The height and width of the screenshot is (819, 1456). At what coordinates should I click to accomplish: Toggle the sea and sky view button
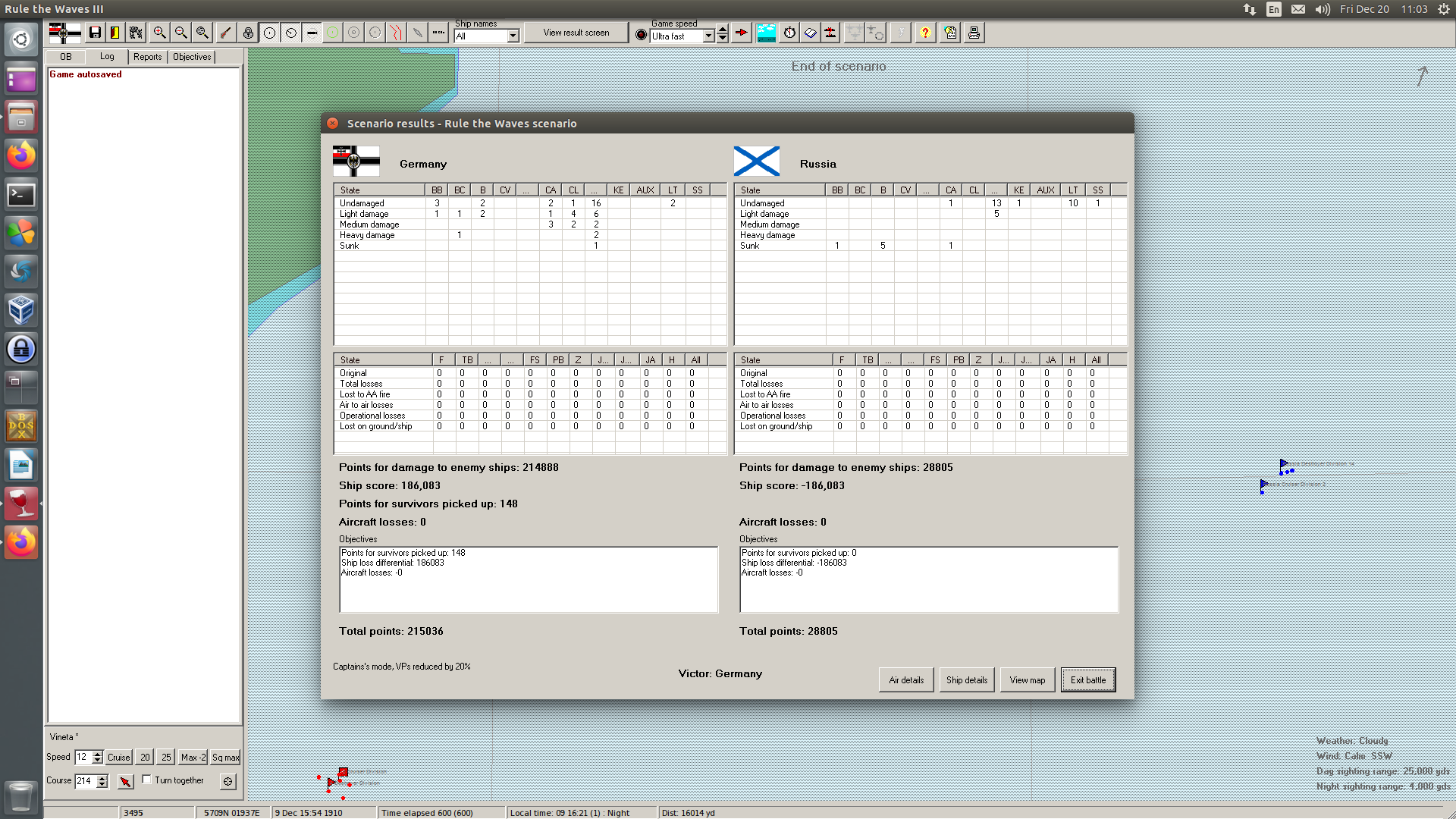[x=766, y=33]
